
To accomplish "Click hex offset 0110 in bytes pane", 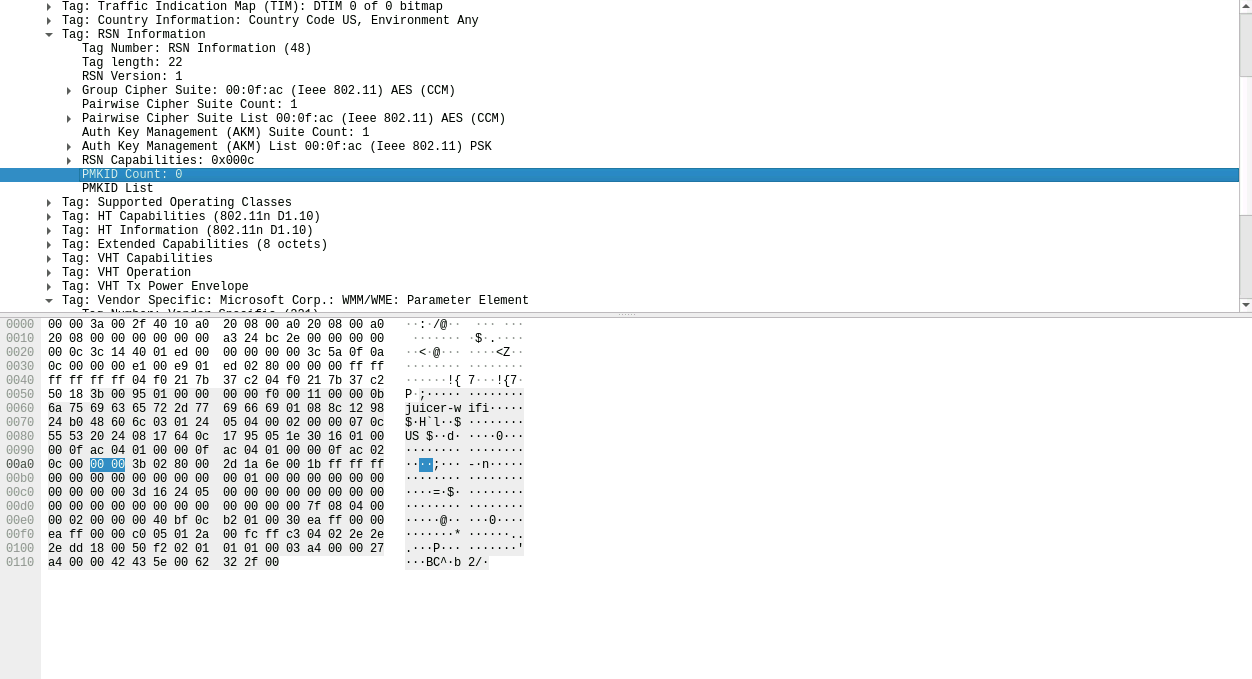I will click(20, 562).
